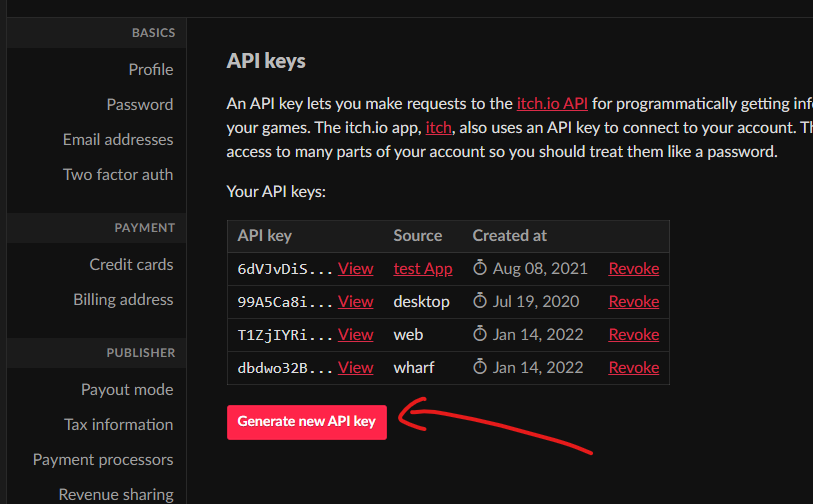Viewport: 813px width, 504px height.
Task: Open Email addresses settings
Action: (x=118, y=139)
